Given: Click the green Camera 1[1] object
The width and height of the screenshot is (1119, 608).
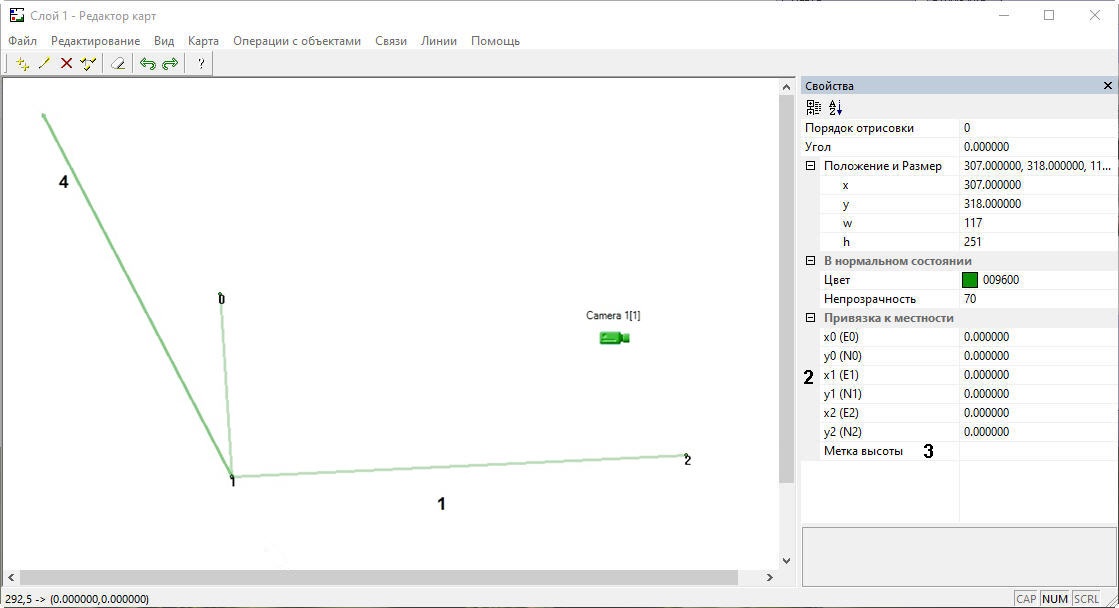Looking at the screenshot, I should coord(614,338).
